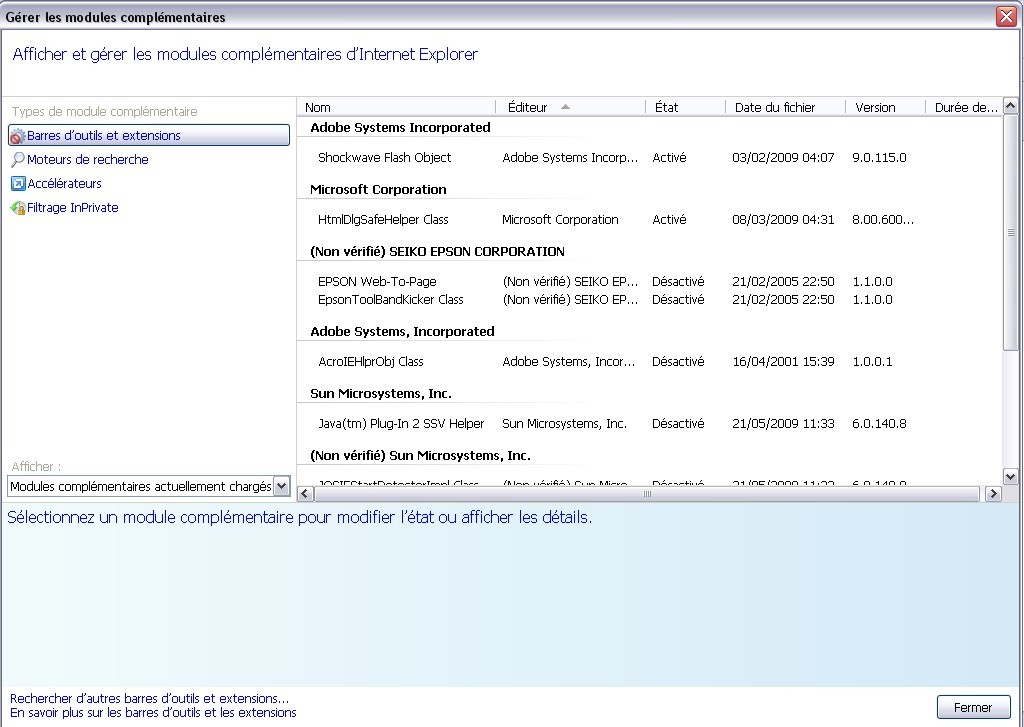Viewport: 1024px width, 727px height.
Task: Click version 9.0.115.0 cell
Action: click(879, 157)
